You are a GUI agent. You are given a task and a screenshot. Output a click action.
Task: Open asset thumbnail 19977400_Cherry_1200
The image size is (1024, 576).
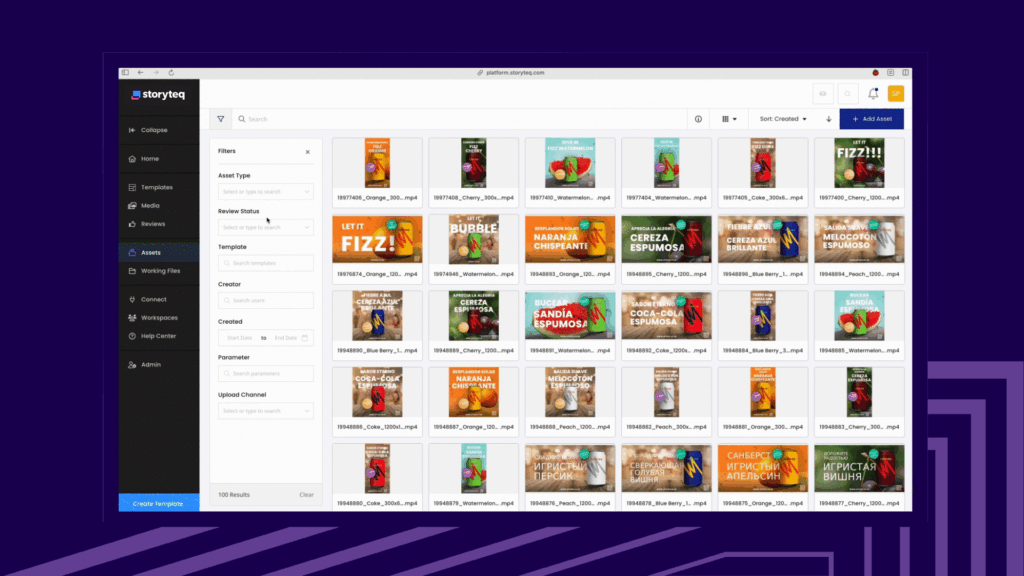click(859, 163)
